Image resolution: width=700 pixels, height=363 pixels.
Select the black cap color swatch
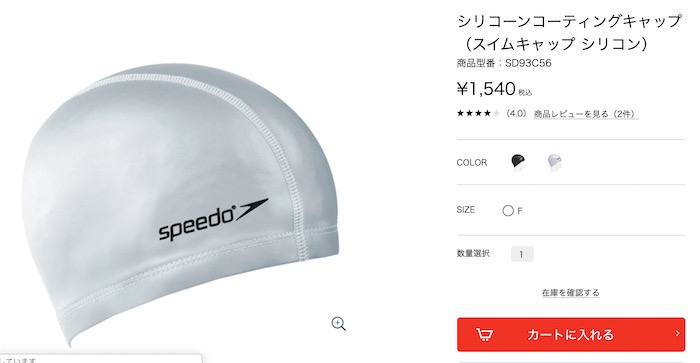(518, 162)
